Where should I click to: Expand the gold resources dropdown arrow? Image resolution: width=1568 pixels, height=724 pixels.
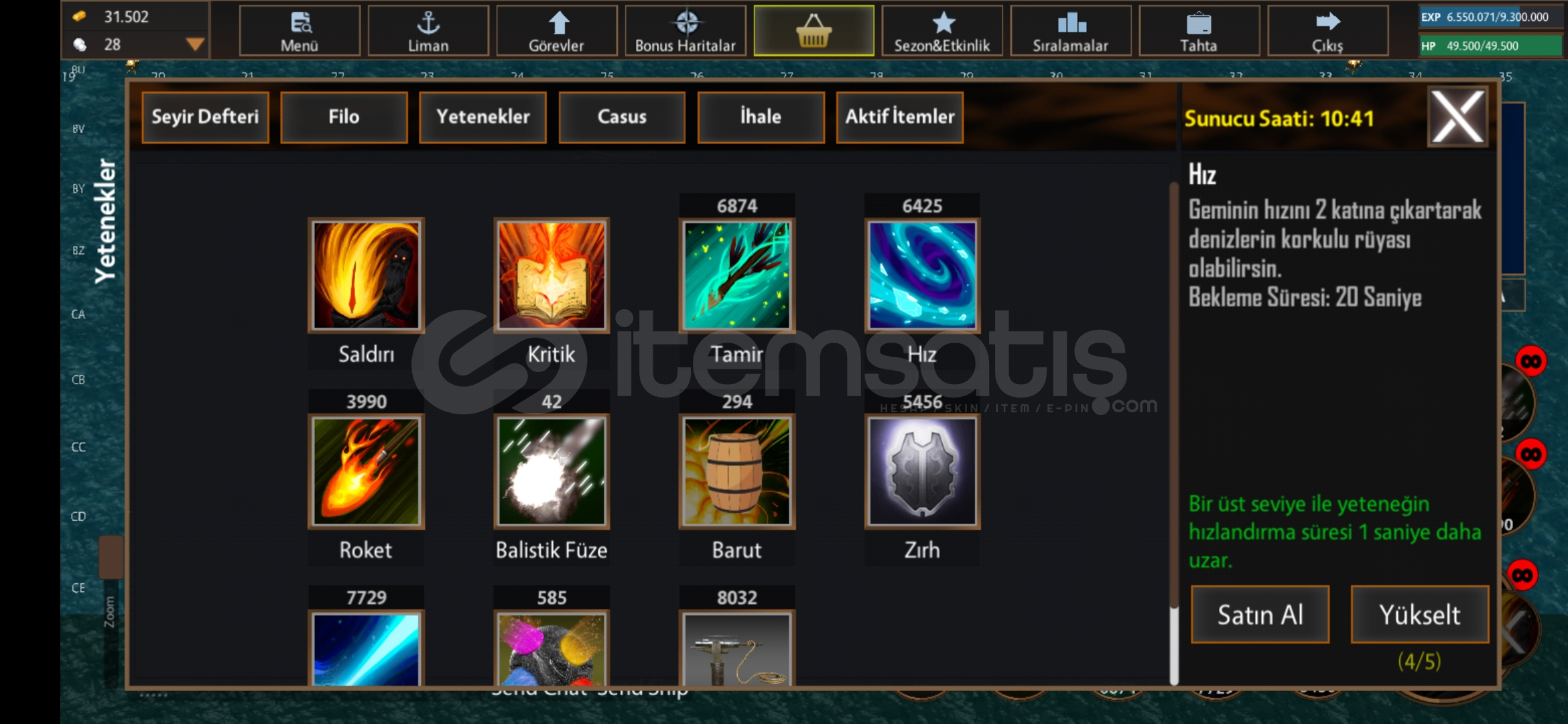click(x=194, y=45)
